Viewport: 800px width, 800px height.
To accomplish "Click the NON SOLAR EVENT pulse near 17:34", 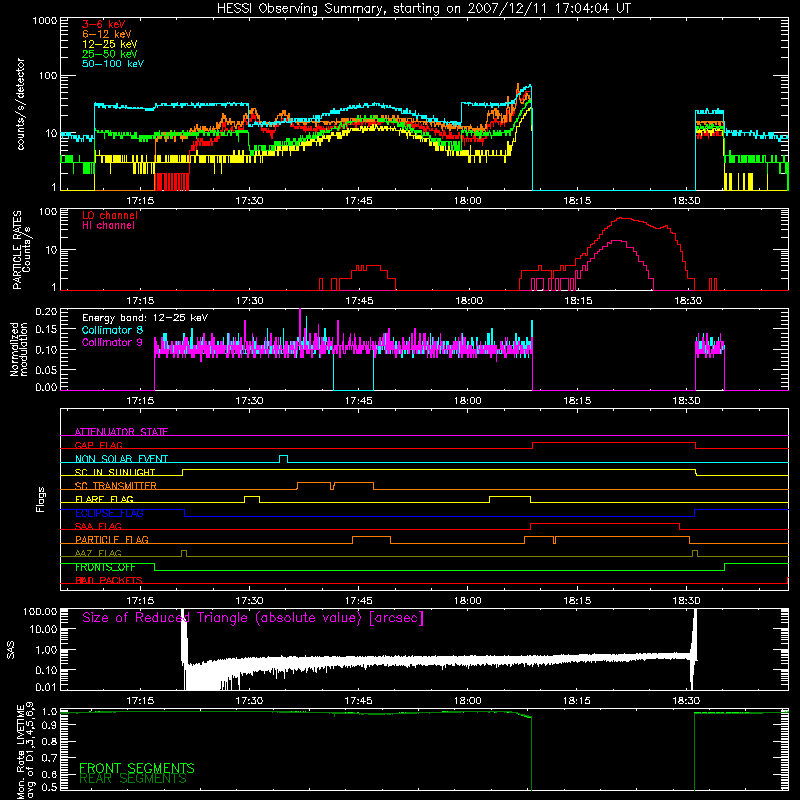I will click(284, 458).
